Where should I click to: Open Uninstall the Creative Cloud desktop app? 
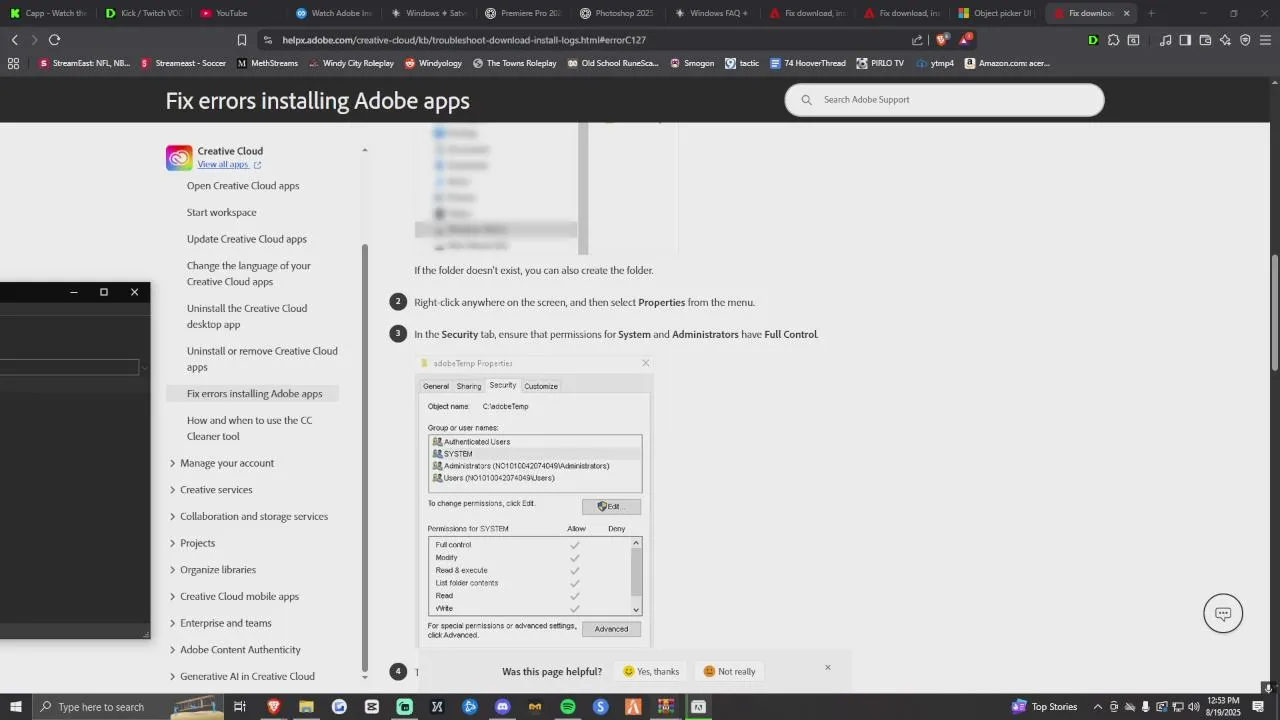247,316
